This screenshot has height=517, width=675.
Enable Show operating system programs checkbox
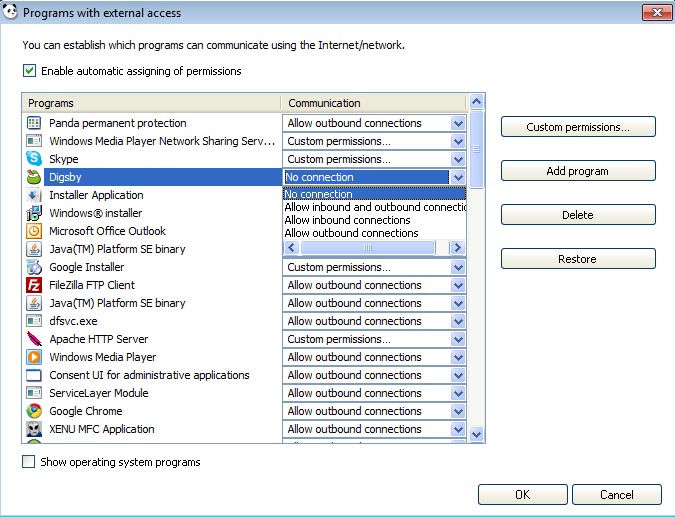pyautogui.click(x=28, y=462)
